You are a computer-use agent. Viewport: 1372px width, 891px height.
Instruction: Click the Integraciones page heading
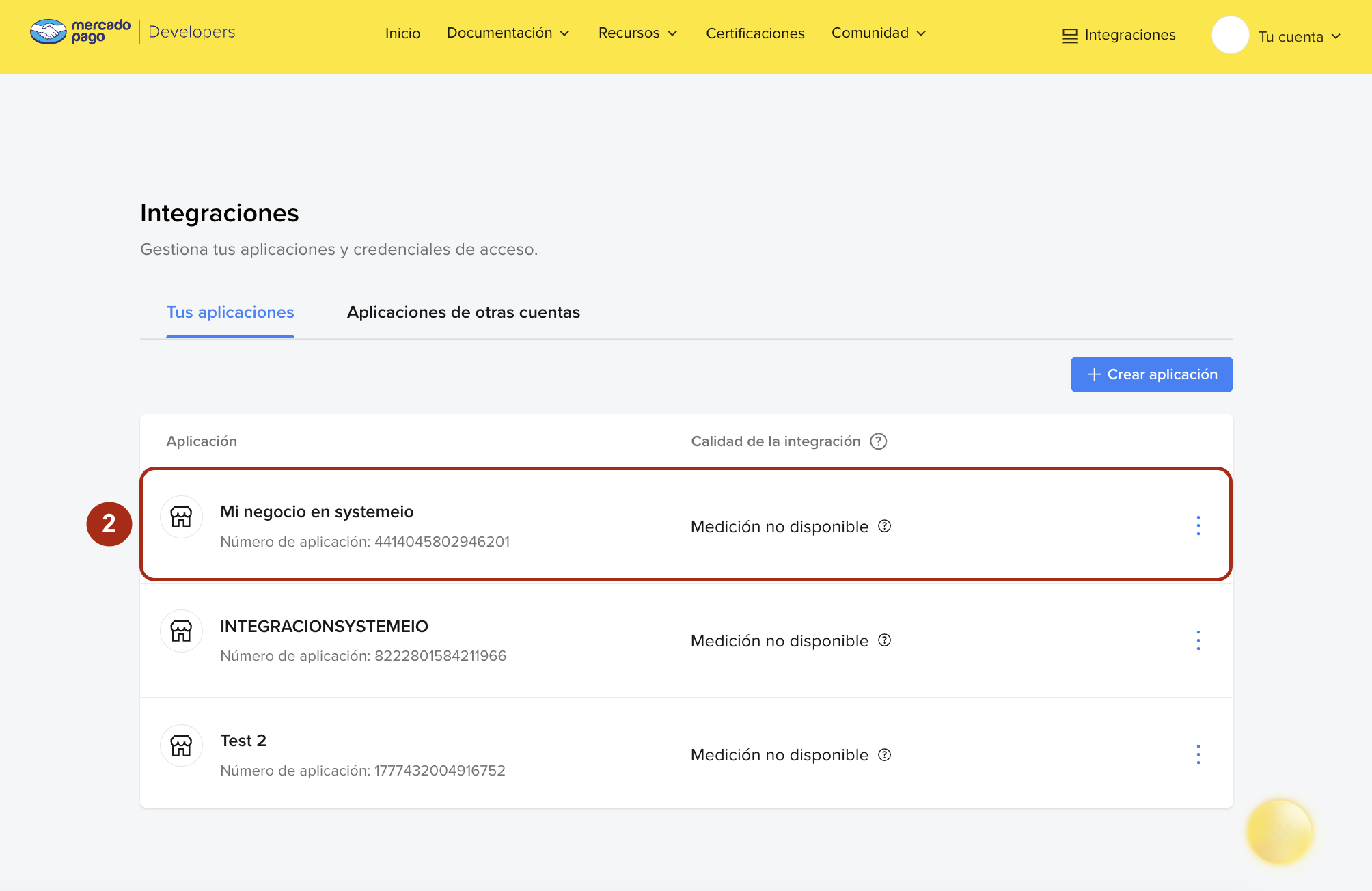(x=219, y=213)
